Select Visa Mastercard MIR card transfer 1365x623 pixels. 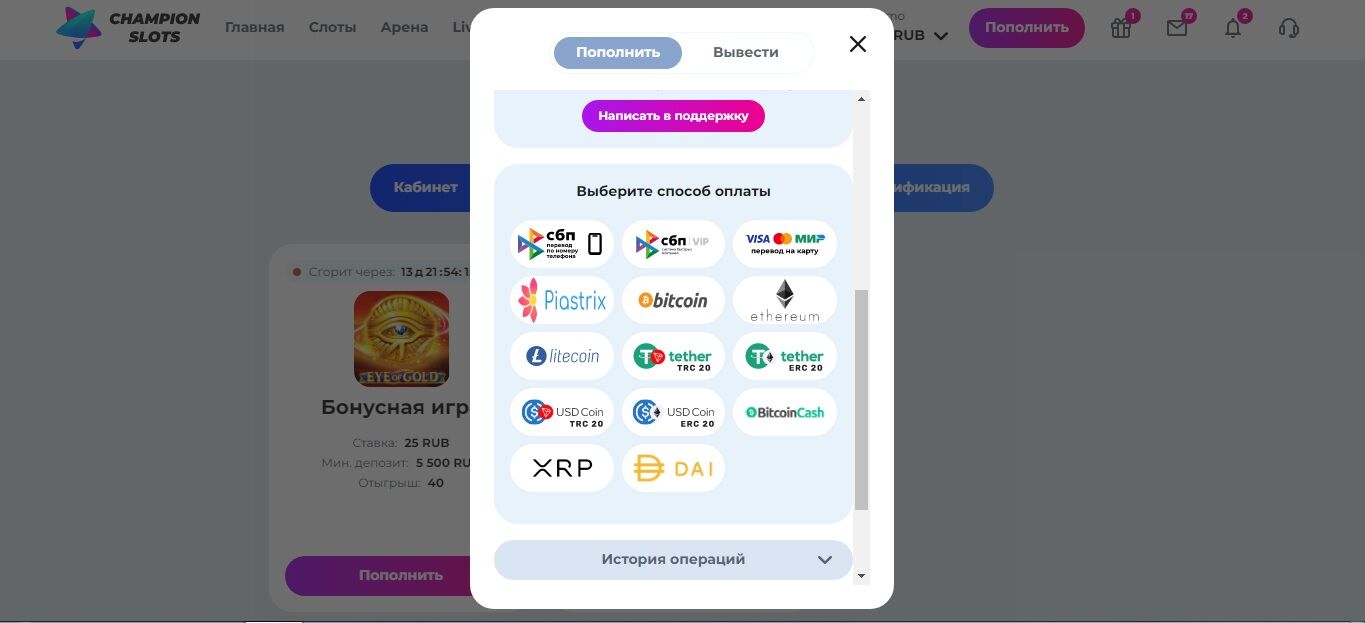(x=785, y=244)
